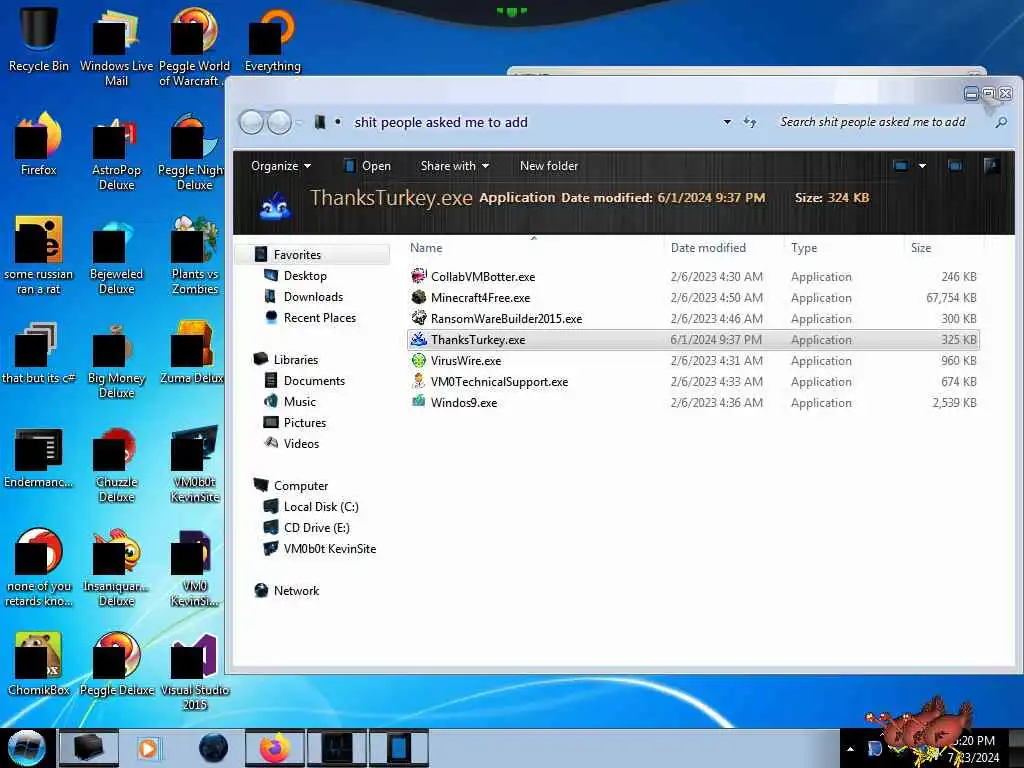Toggle the preview pane icon in toolbar

coord(955,166)
